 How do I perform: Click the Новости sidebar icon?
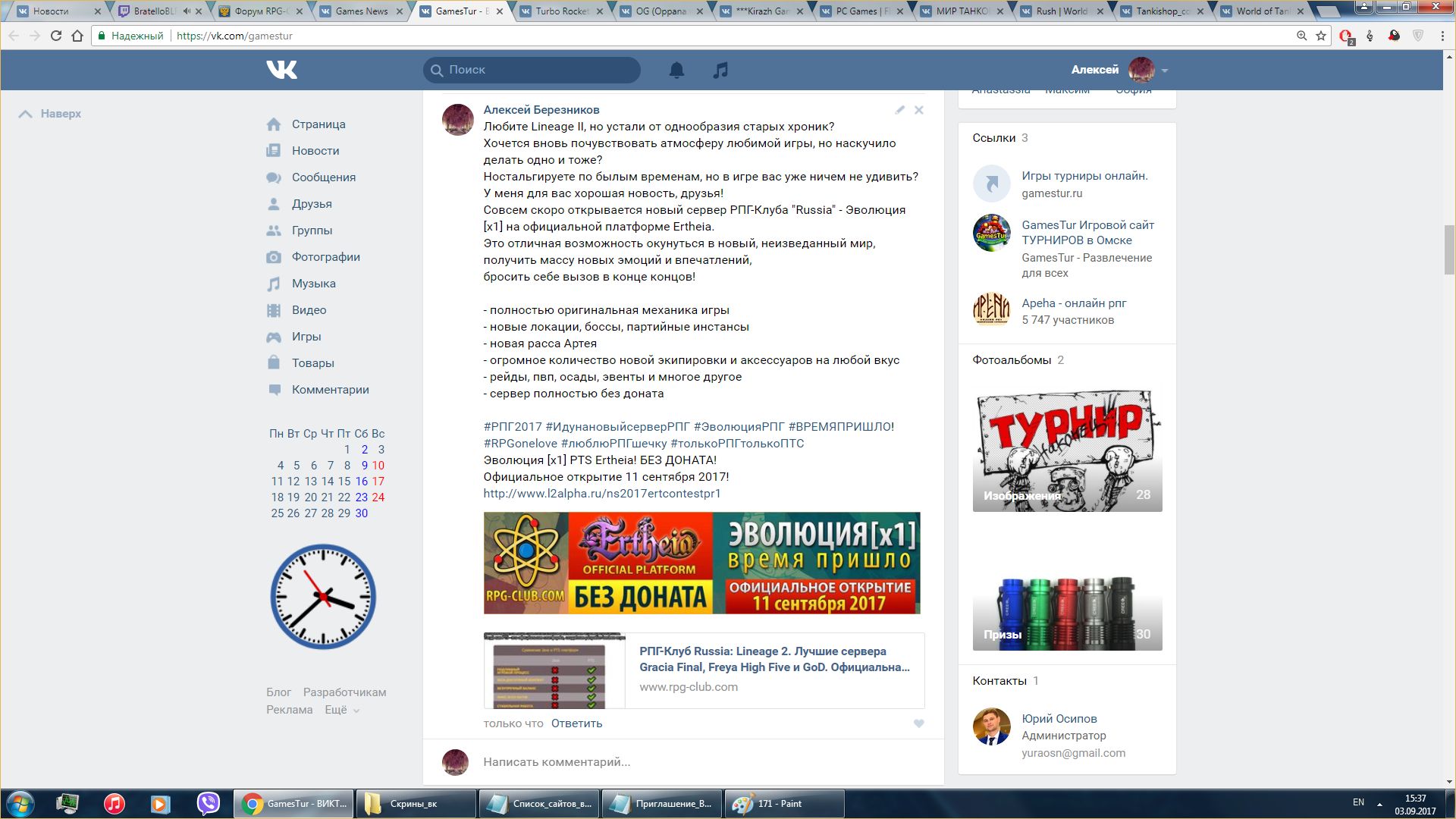click(274, 151)
